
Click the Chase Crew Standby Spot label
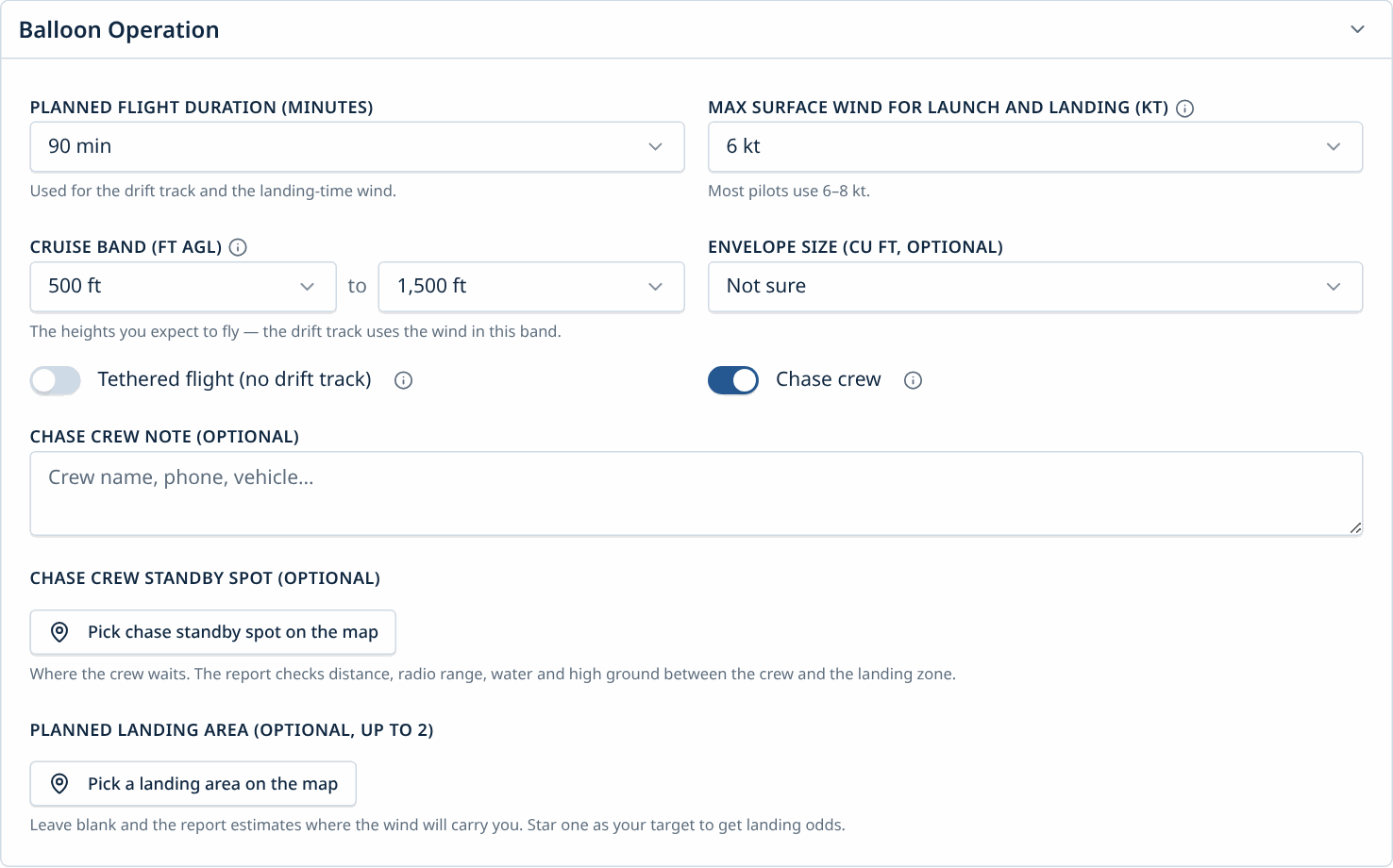point(205,578)
